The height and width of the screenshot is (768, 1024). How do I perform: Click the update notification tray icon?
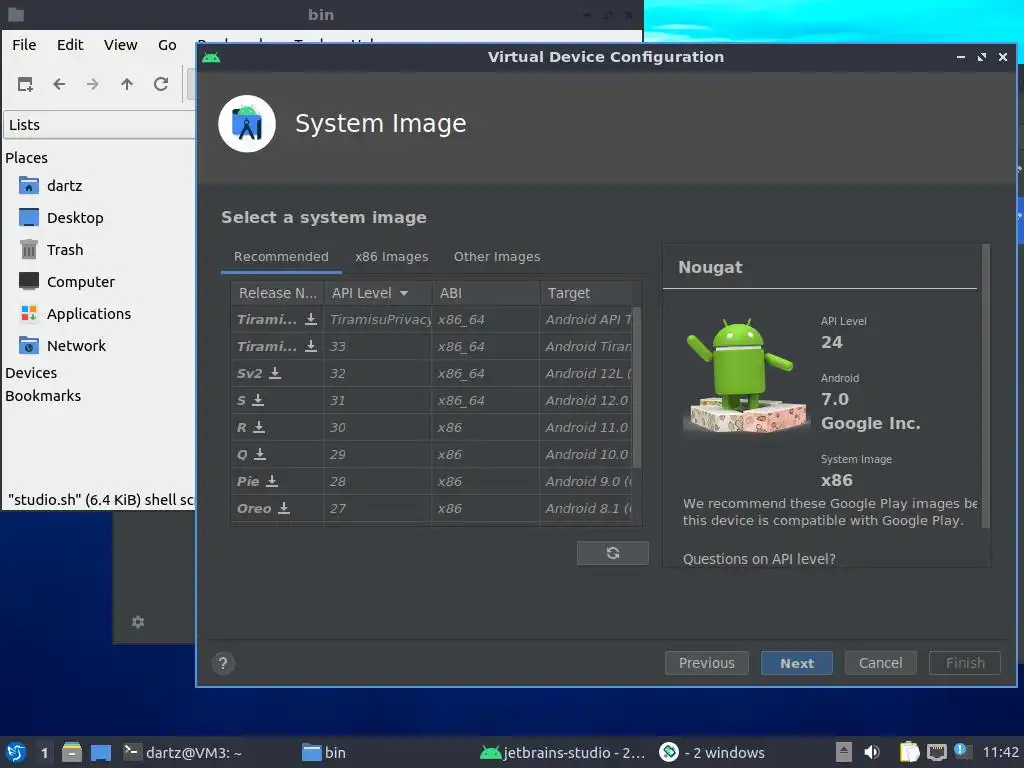[961, 750]
